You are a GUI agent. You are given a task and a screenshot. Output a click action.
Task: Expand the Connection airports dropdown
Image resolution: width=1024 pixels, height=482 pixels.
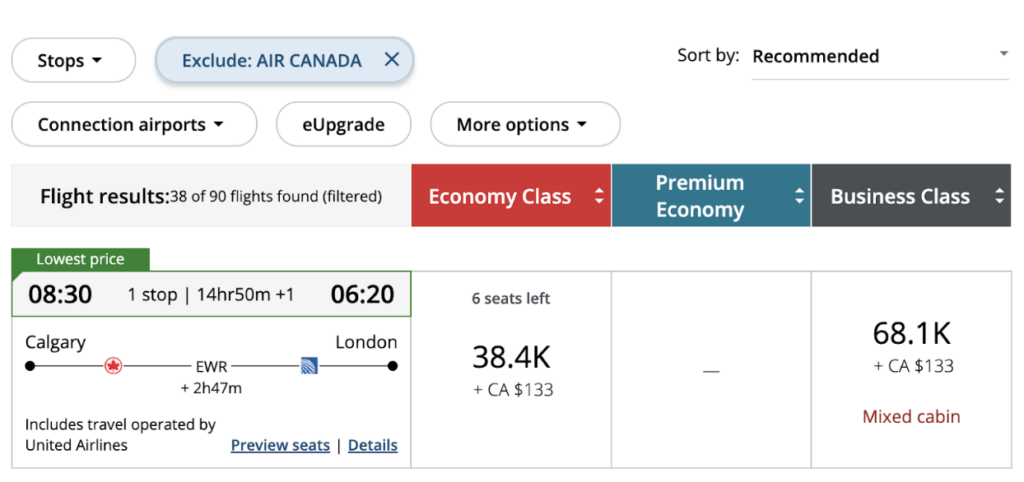133,125
